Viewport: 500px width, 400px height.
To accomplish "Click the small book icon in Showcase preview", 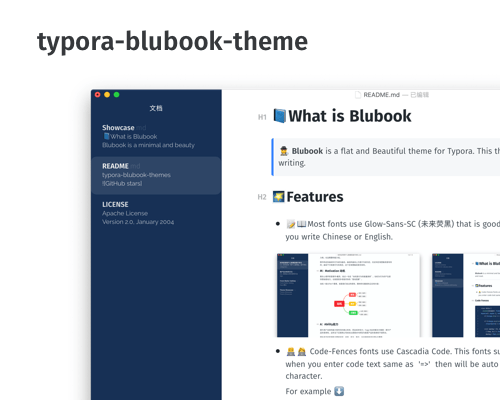I will click(106, 136).
